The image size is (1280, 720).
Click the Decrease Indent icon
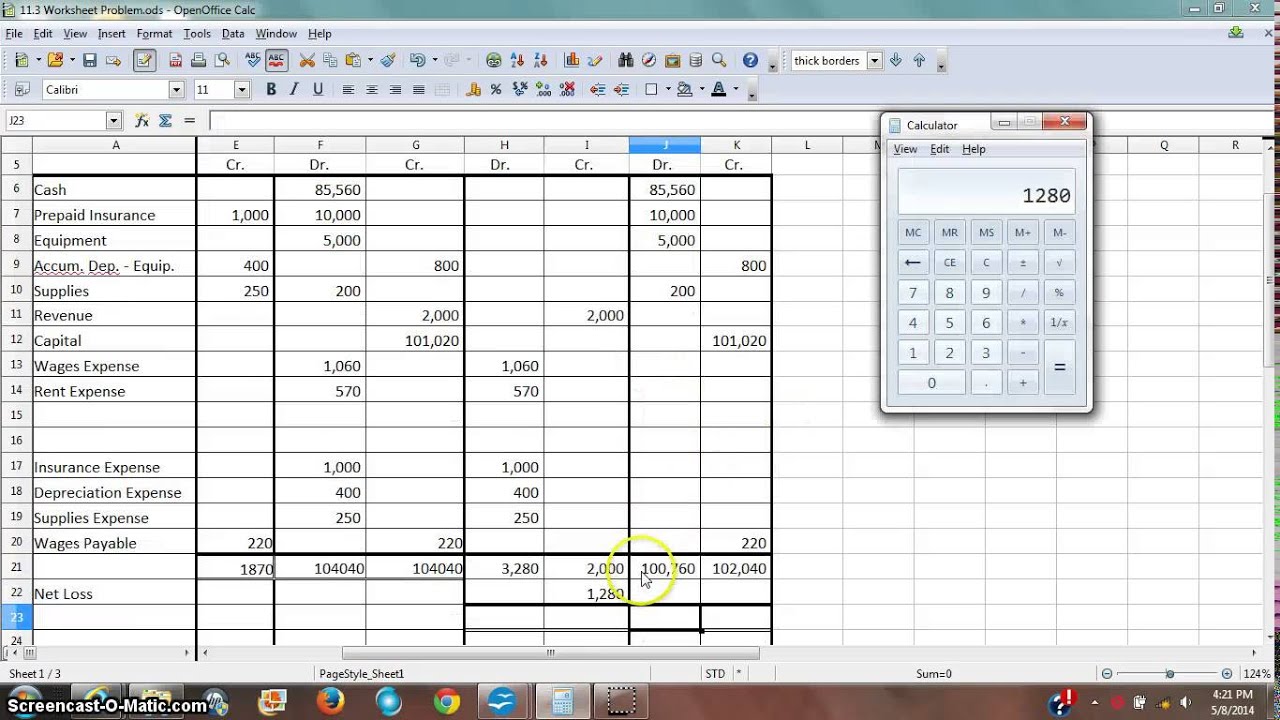point(598,90)
